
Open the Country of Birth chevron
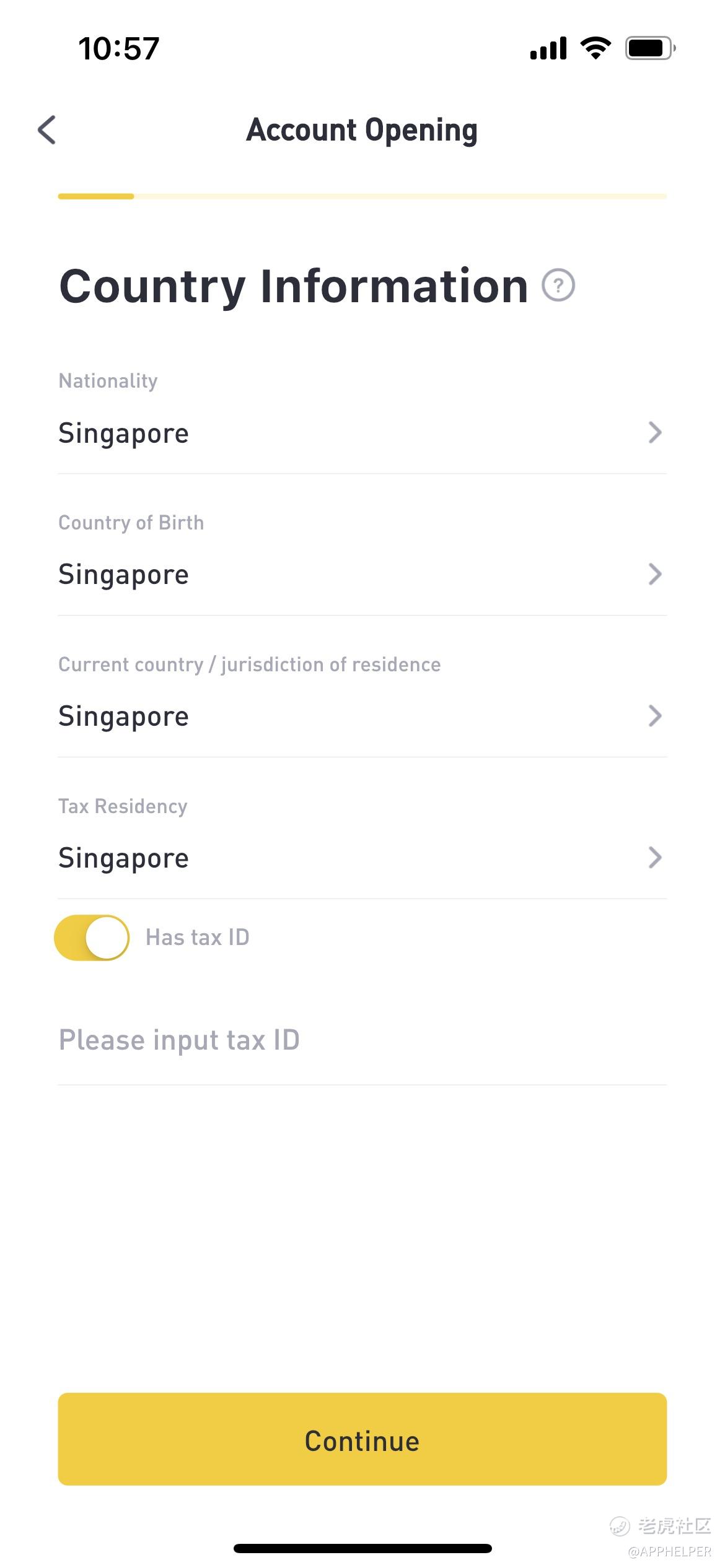654,574
